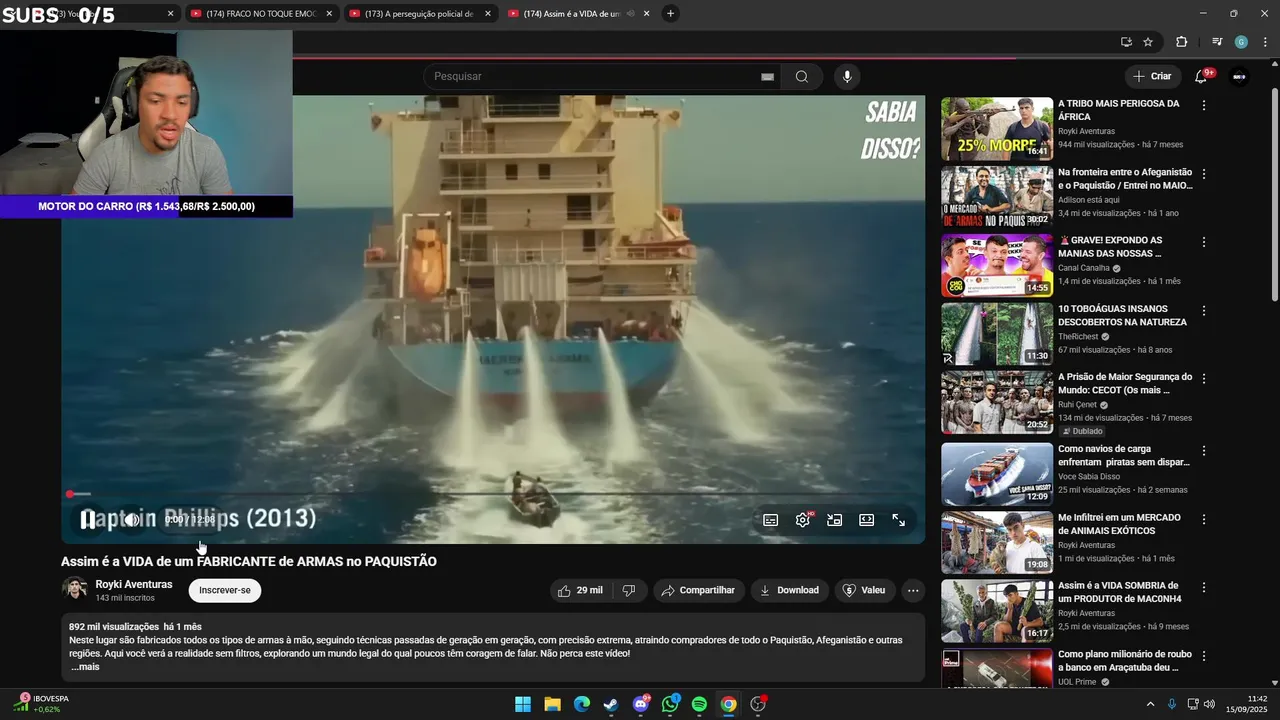Open WhatsApp from the taskbar
The image size is (1280, 720).
670,704
